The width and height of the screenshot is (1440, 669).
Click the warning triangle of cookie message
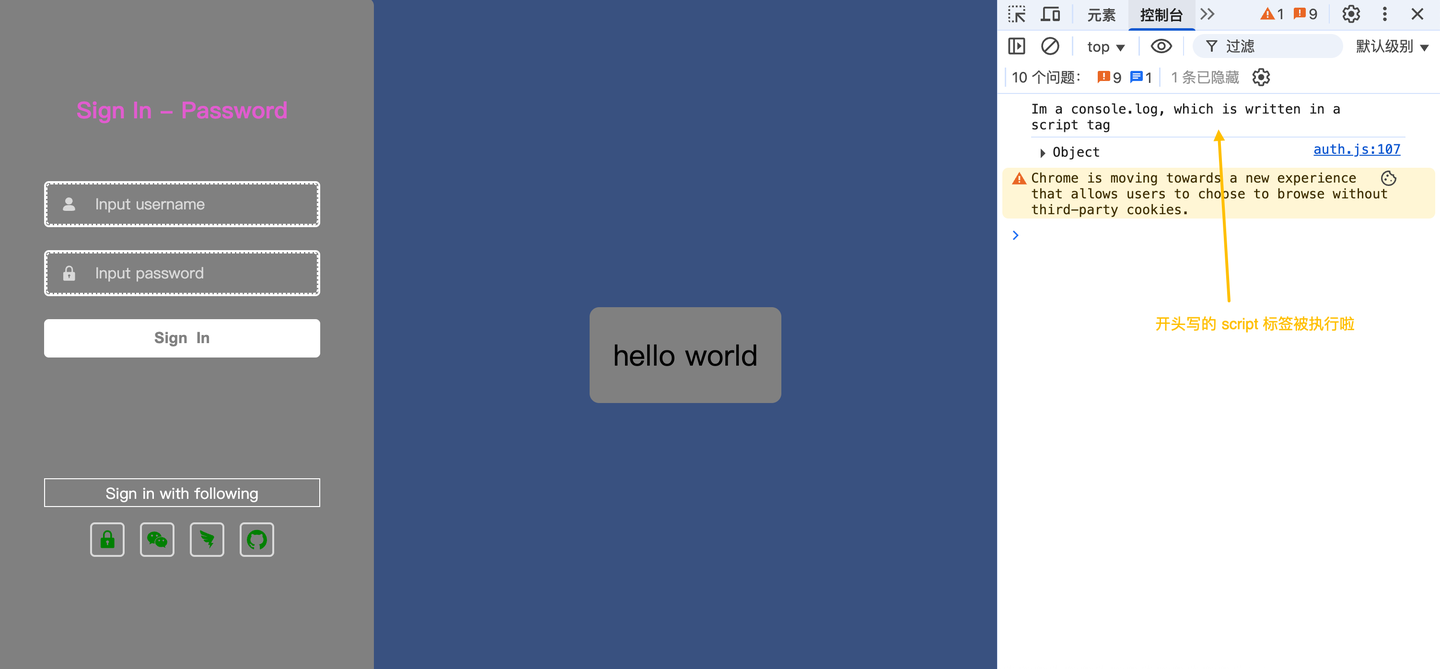tap(1019, 178)
